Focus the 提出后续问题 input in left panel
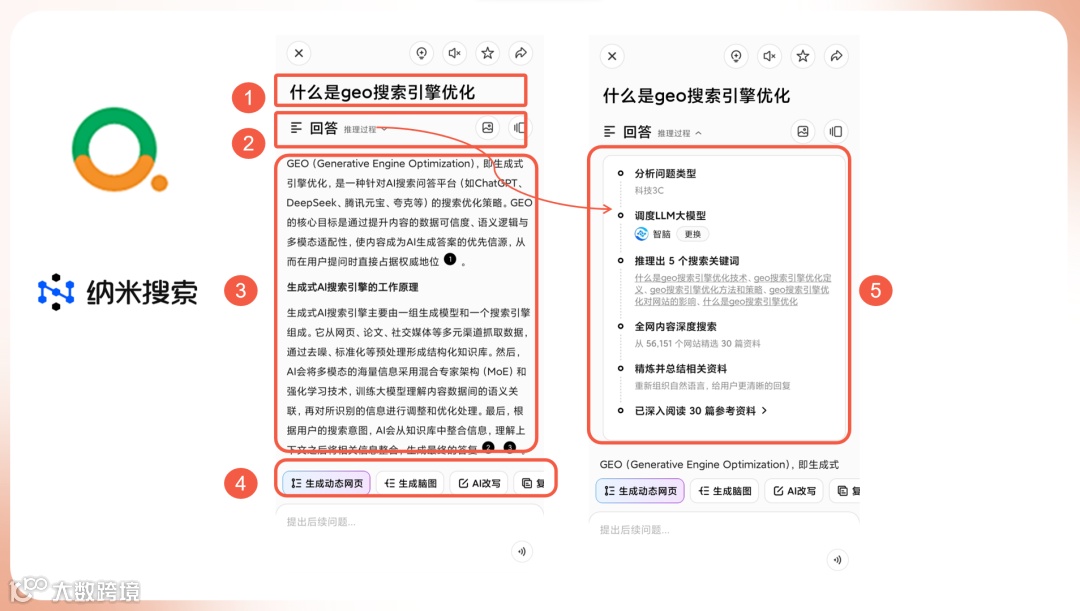This screenshot has height=611, width=1080. click(410, 521)
